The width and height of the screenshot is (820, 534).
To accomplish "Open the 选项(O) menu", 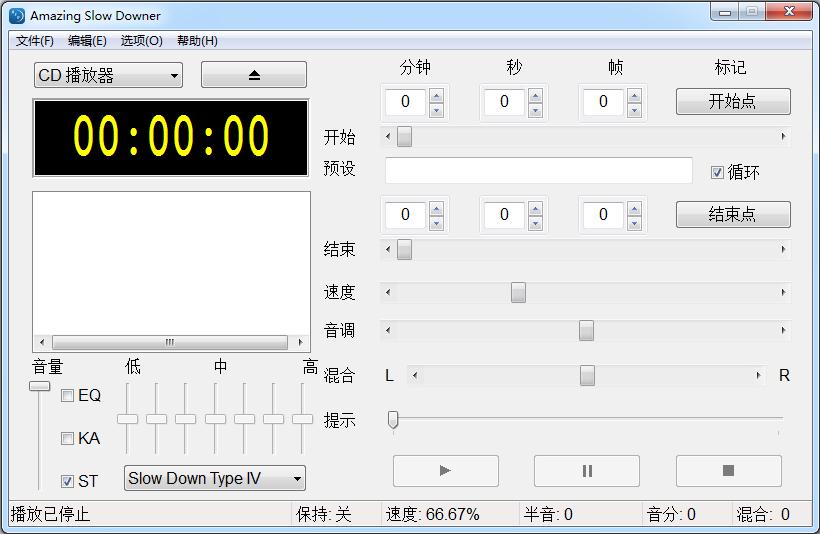I will tap(141, 41).
